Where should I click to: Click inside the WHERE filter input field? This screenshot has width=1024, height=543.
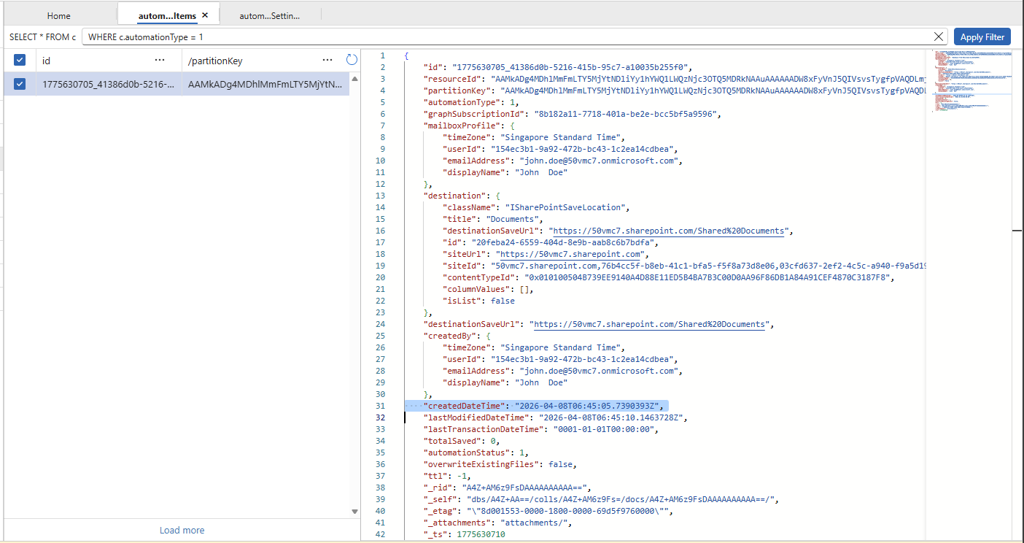pyautogui.click(x=506, y=37)
